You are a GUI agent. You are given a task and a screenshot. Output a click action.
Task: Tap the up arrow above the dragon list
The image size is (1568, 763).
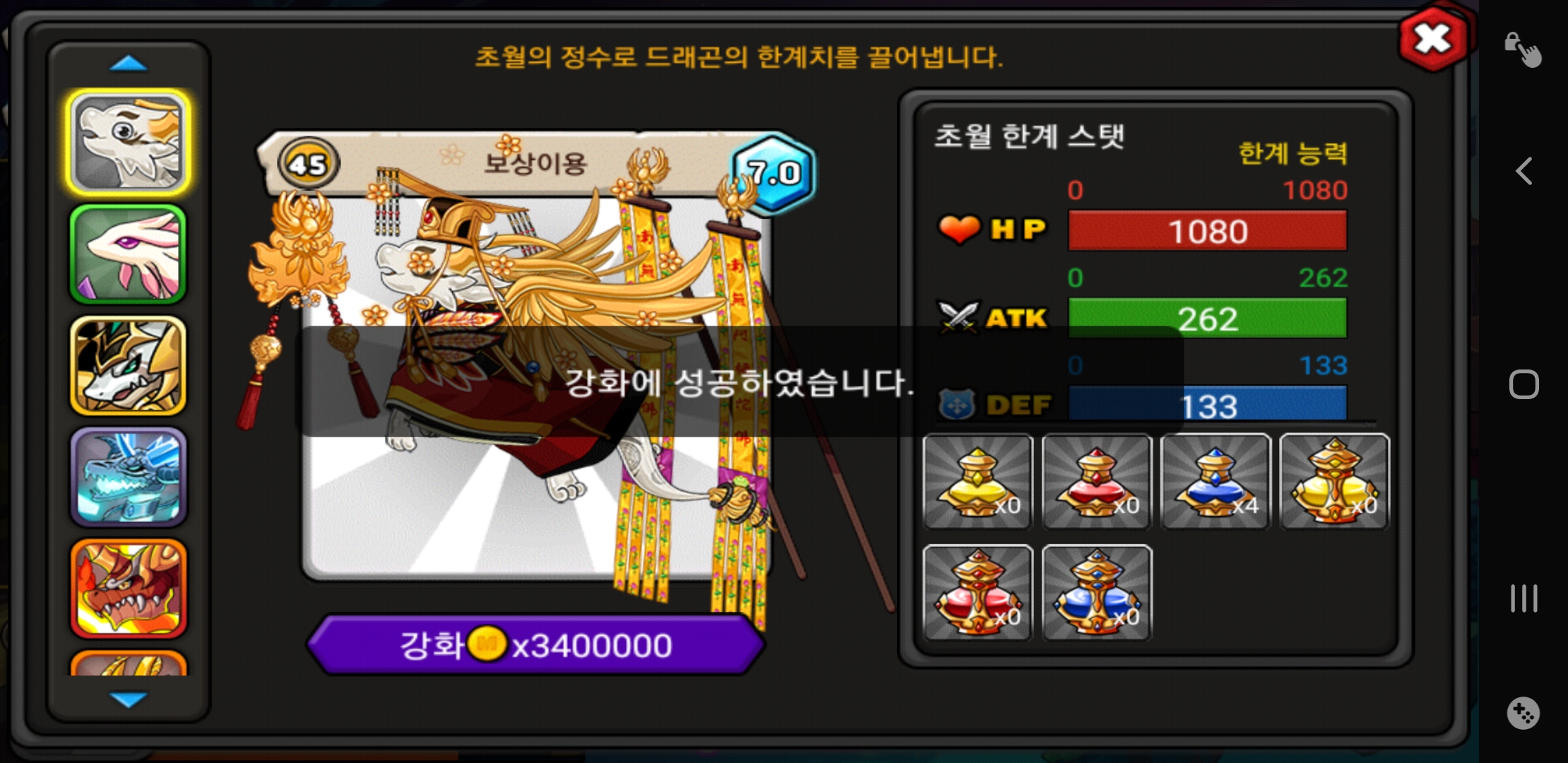129,64
